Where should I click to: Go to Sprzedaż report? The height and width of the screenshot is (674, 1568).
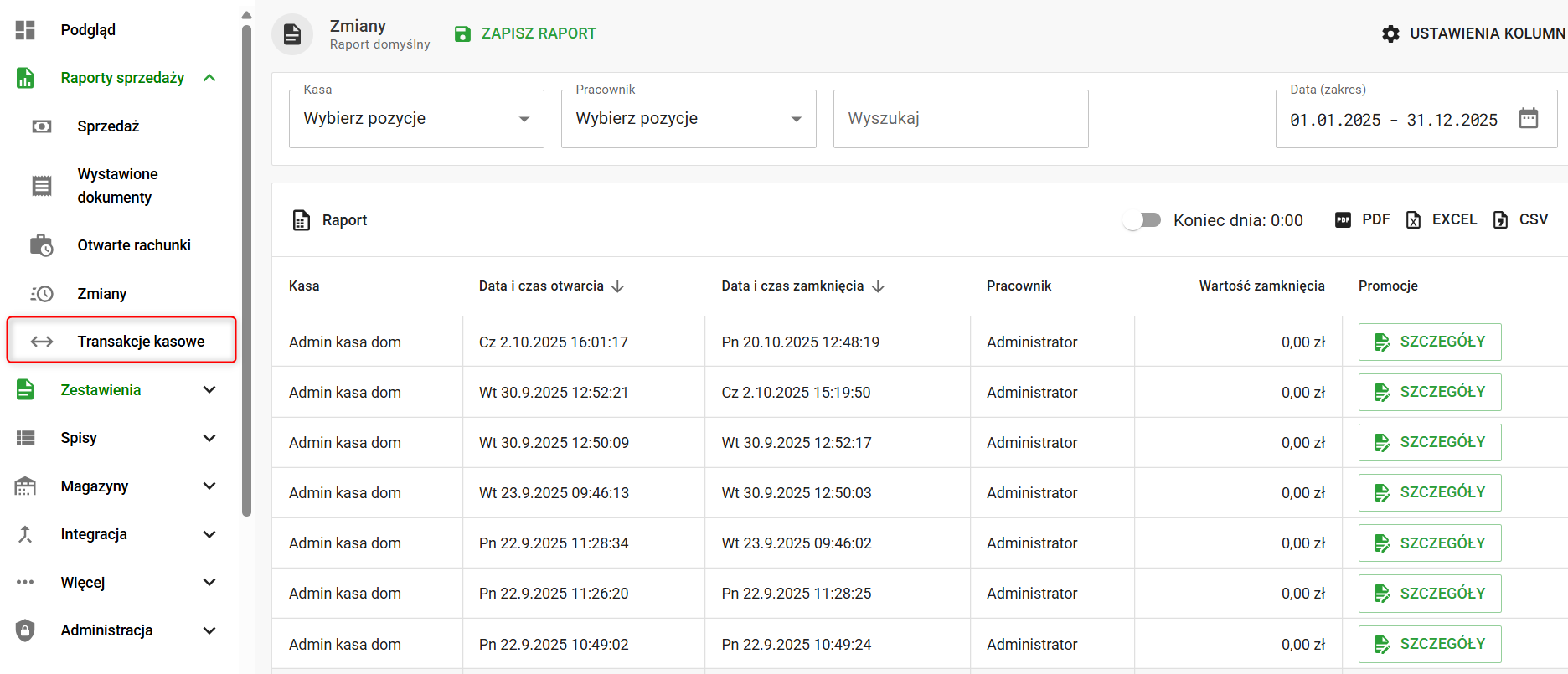(x=108, y=126)
